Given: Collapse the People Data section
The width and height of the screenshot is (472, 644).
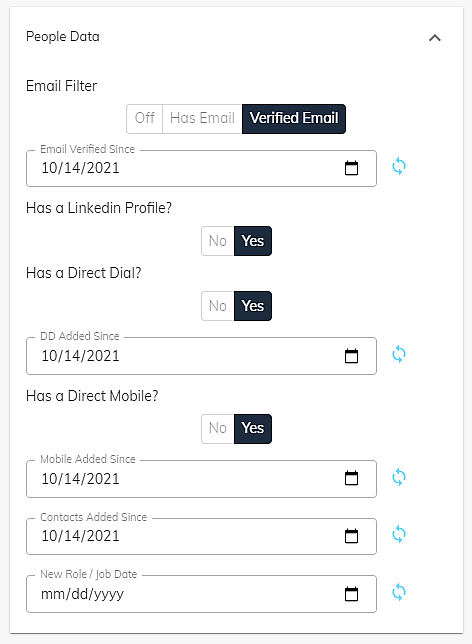Looking at the screenshot, I should pyautogui.click(x=435, y=38).
